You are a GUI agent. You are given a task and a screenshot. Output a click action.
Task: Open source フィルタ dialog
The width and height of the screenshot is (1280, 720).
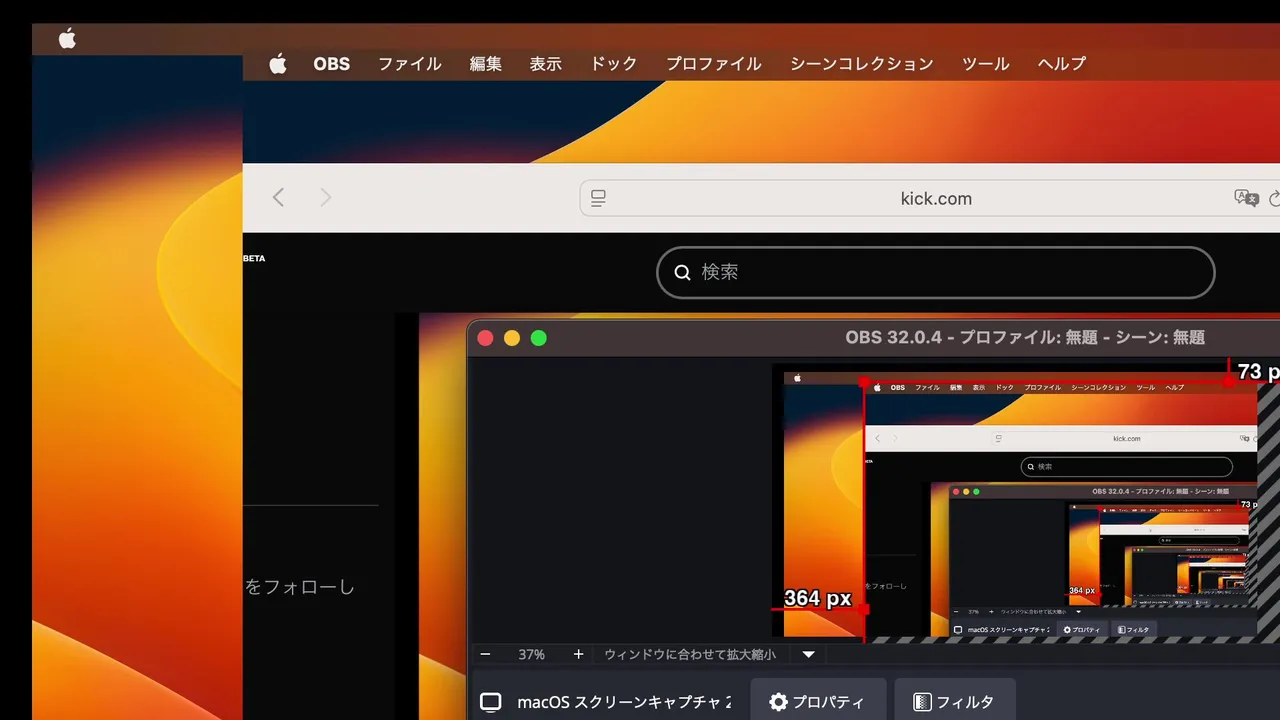(x=955, y=700)
